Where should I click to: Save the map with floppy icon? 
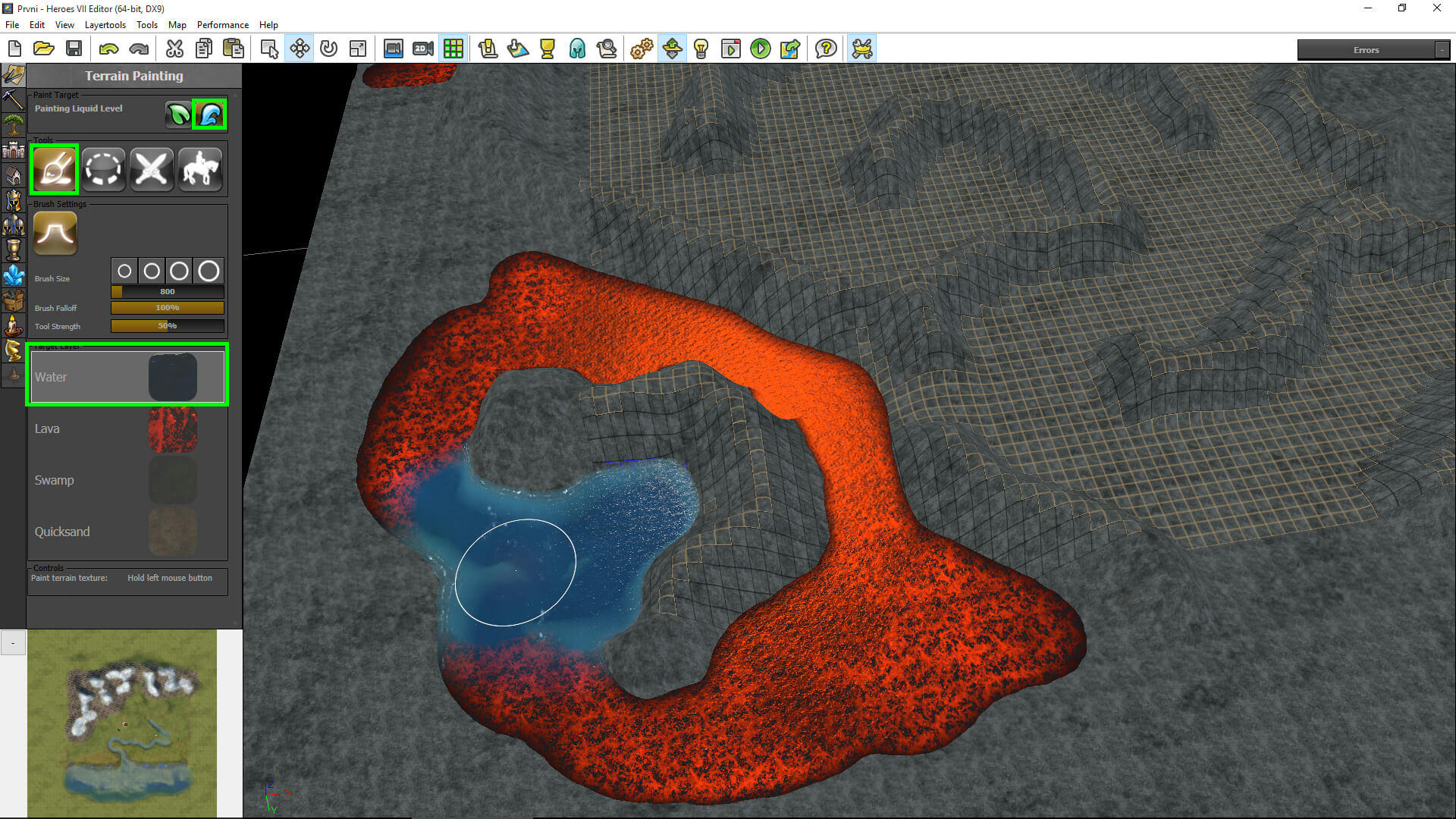[x=74, y=49]
